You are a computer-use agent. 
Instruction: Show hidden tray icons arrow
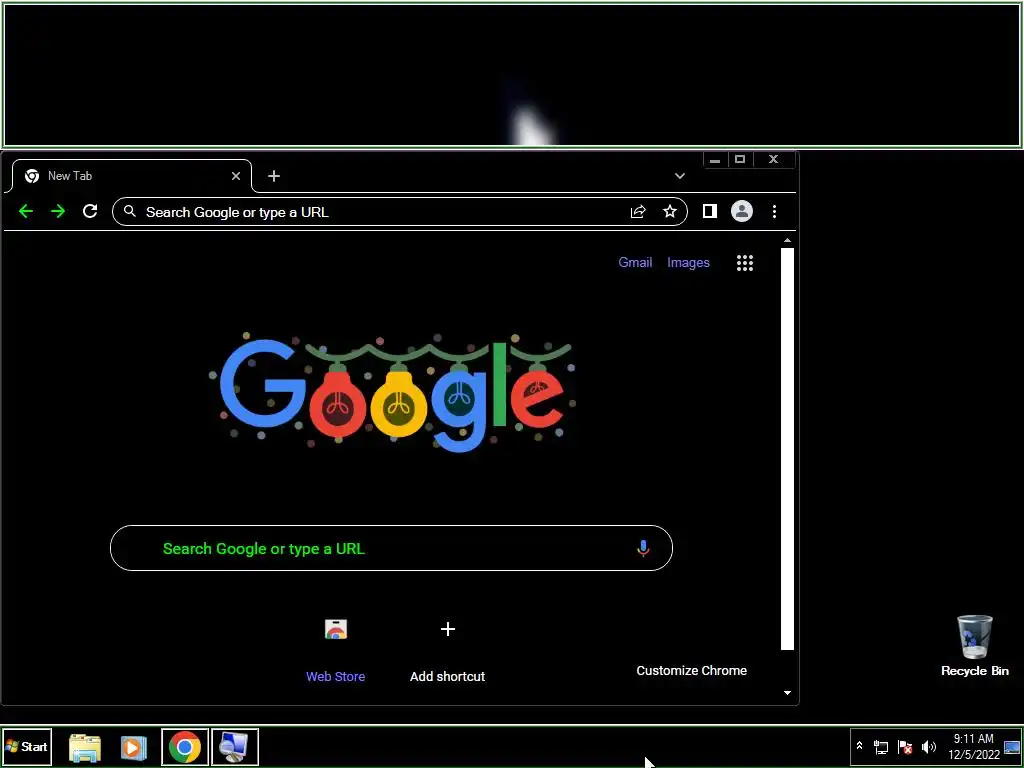pos(859,746)
